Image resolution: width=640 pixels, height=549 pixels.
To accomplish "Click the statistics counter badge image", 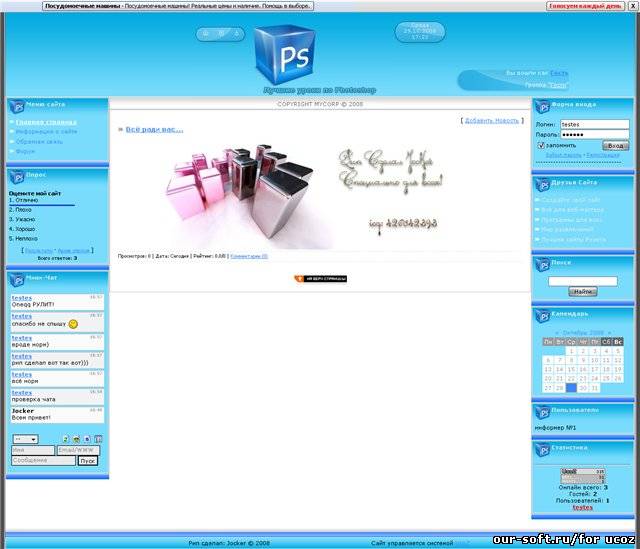I will pos(582,476).
